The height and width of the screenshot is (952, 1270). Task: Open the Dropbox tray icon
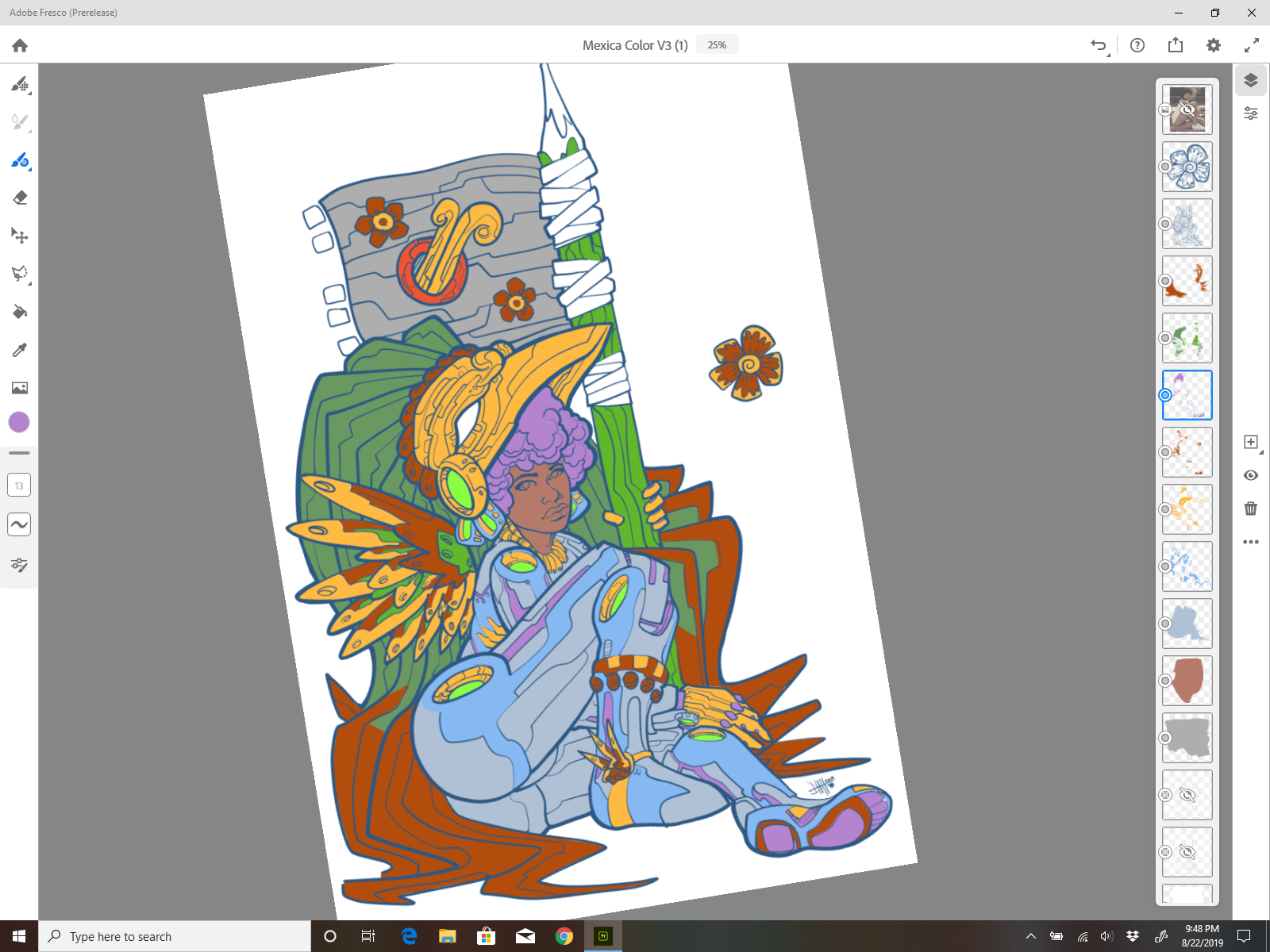[x=1133, y=936]
